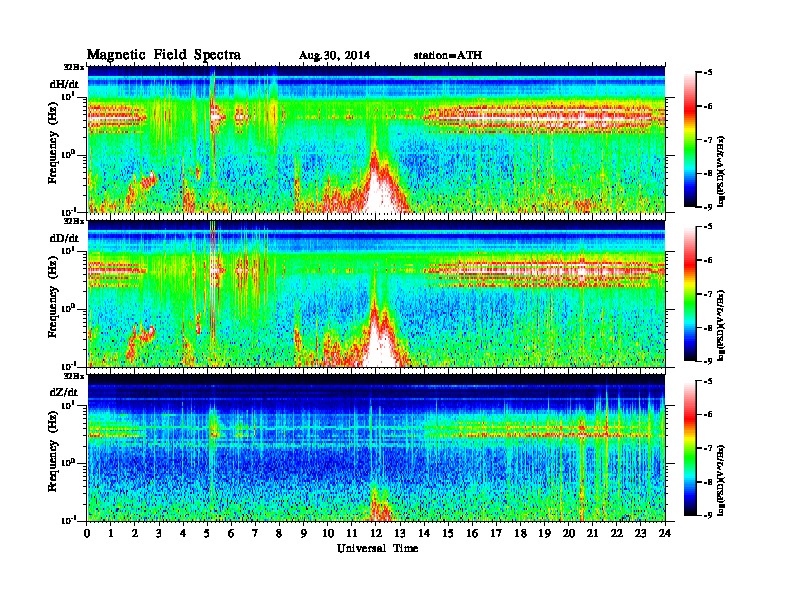Click the "32Hz" label above the dH/dt panel
792x612 pixels.
click(x=74, y=67)
